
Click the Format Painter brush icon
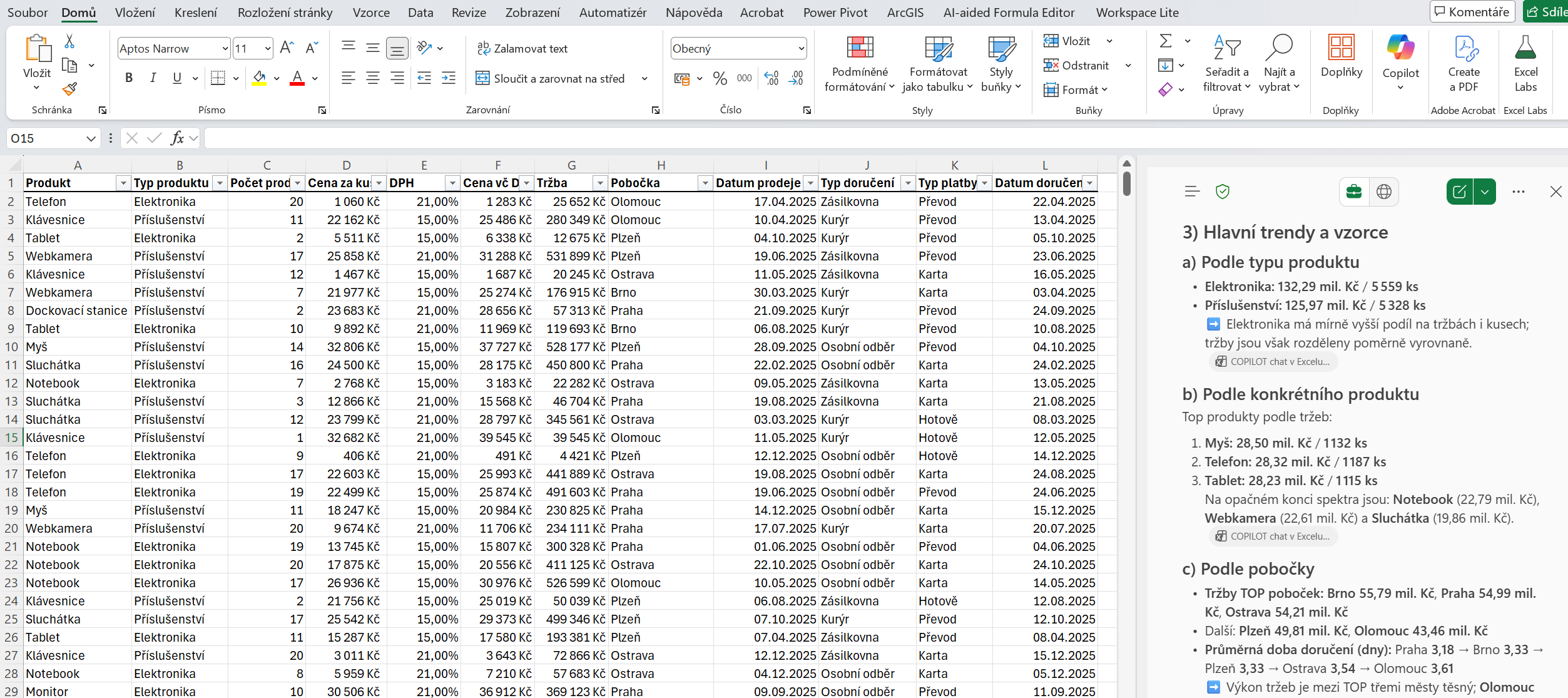69,89
